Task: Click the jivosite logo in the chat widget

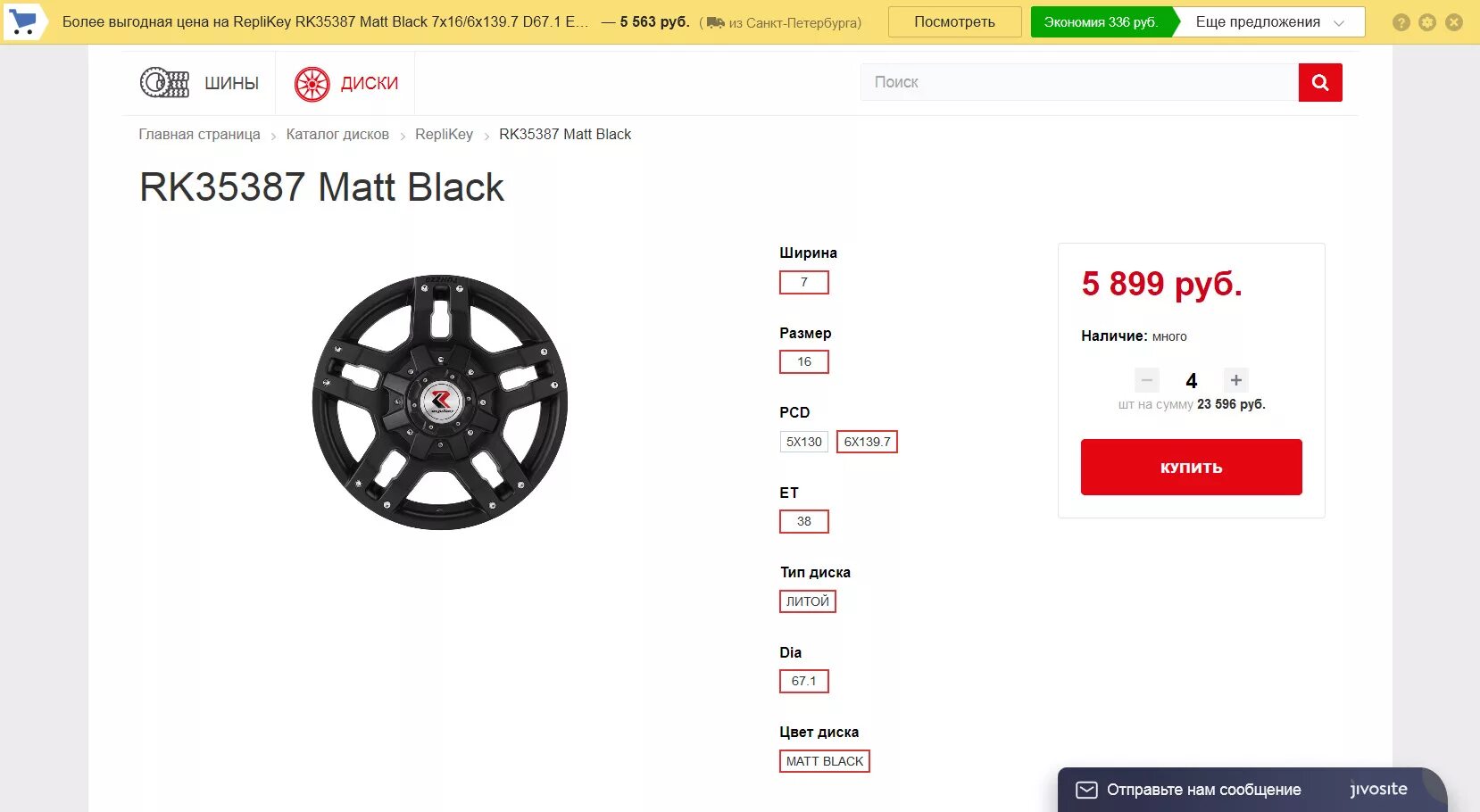Action: click(x=1378, y=789)
